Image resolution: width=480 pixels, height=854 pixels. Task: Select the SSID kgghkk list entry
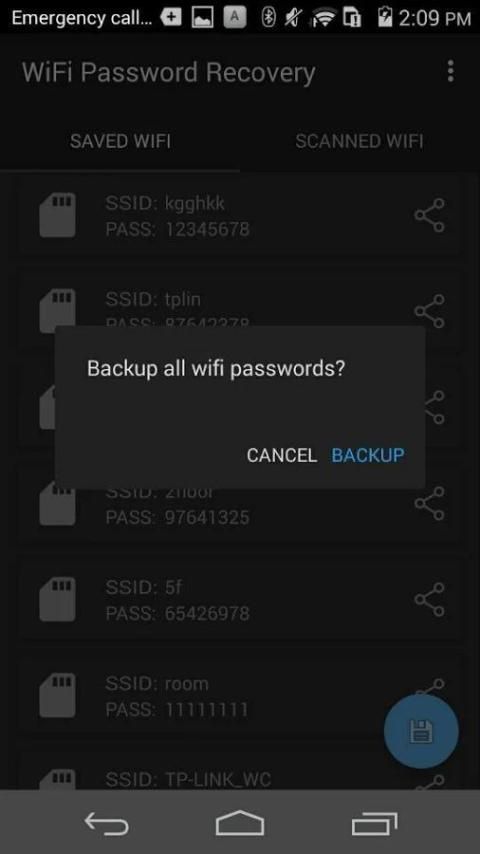click(240, 216)
